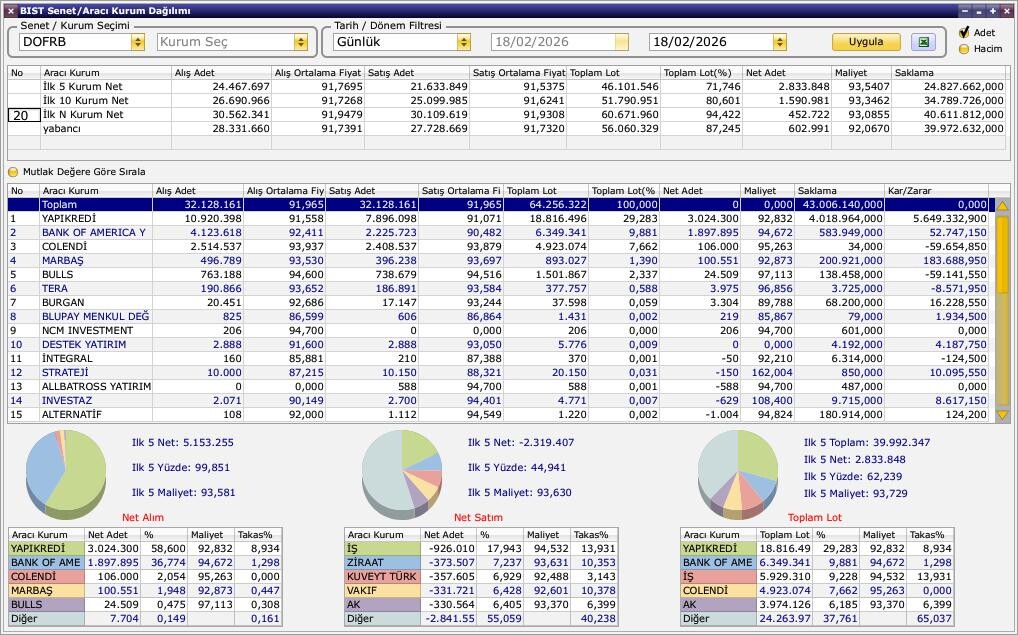Viewport: 1018px width, 635px height.
Task: Sort by the Kar/Zarar column header
Action: tap(935, 191)
